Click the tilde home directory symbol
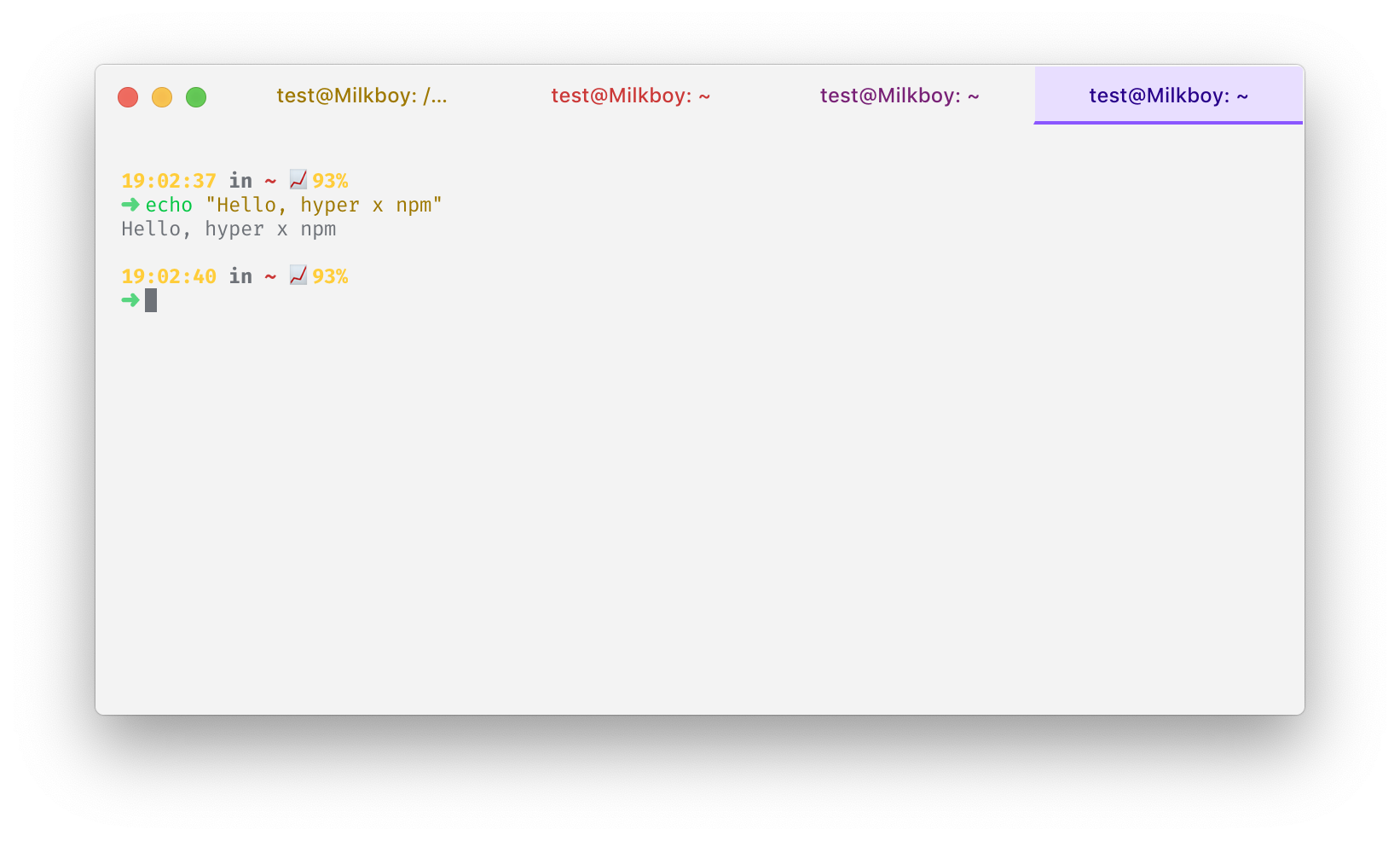 pyautogui.click(x=269, y=180)
